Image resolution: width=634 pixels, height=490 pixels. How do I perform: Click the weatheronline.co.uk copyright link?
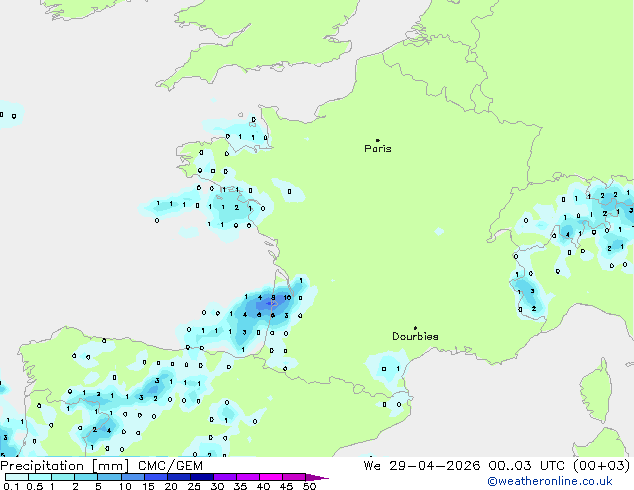point(550,481)
